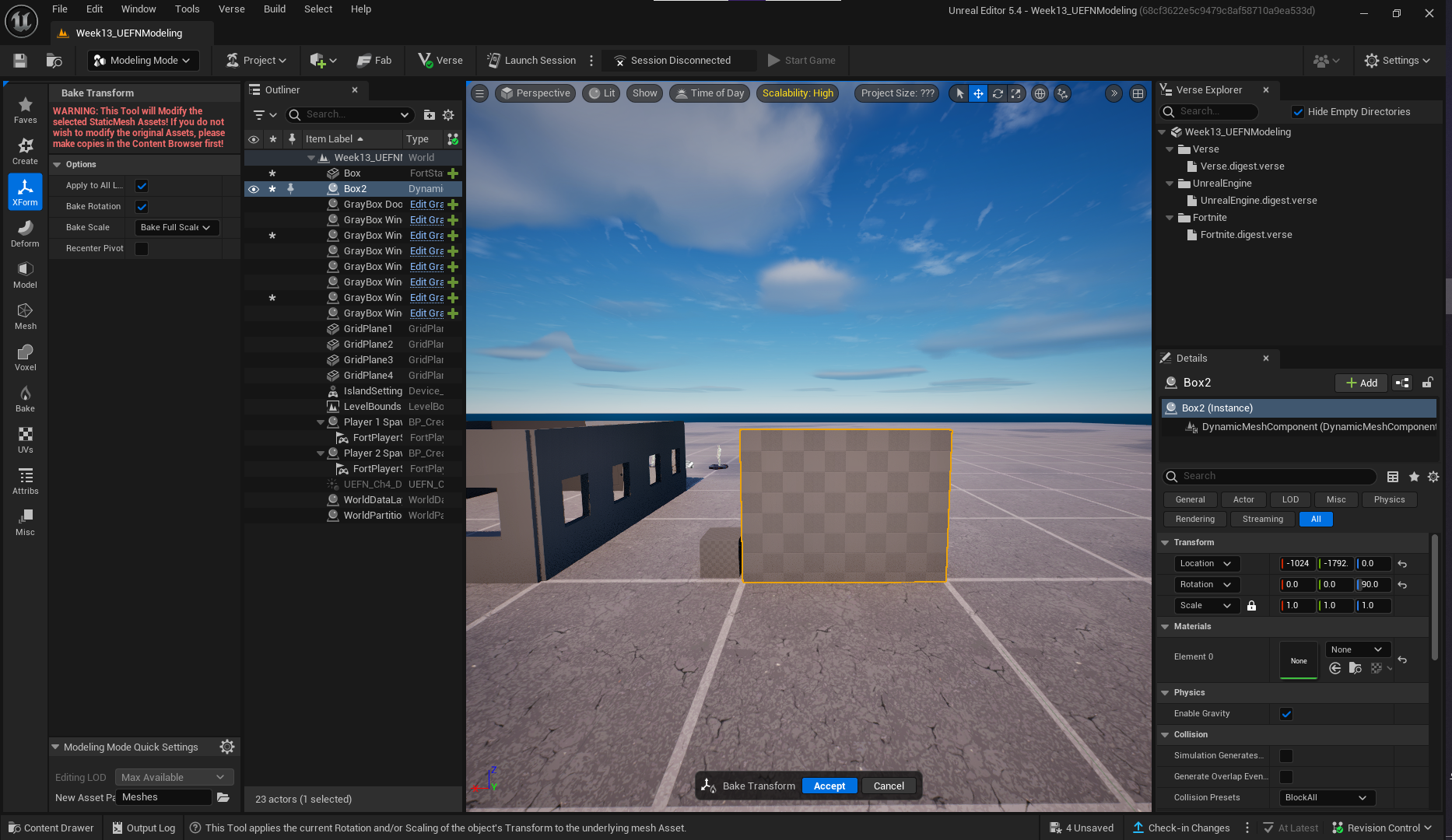Accept the Bake Transform operation
Image resolution: width=1452 pixels, height=840 pixels.
(829, 786)
